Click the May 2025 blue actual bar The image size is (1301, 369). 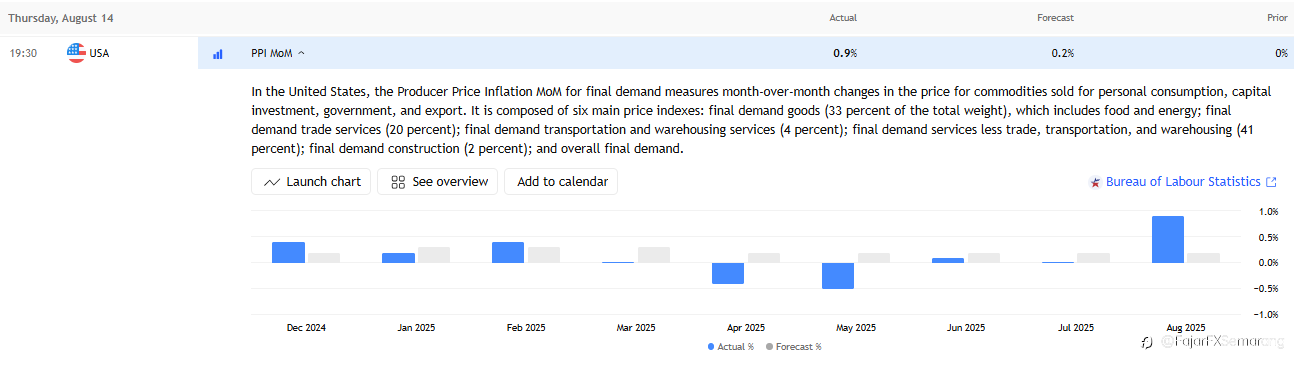(838, 276)
